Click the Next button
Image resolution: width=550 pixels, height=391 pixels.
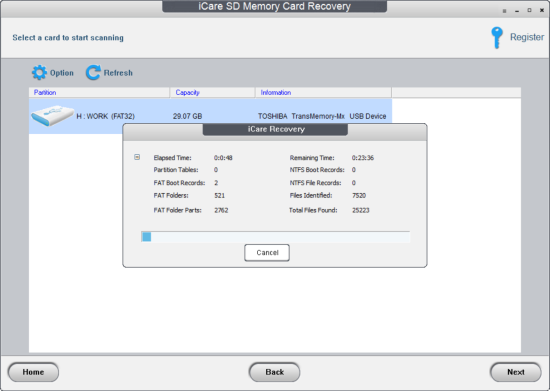pyautogui.click(x=516, y=372)
